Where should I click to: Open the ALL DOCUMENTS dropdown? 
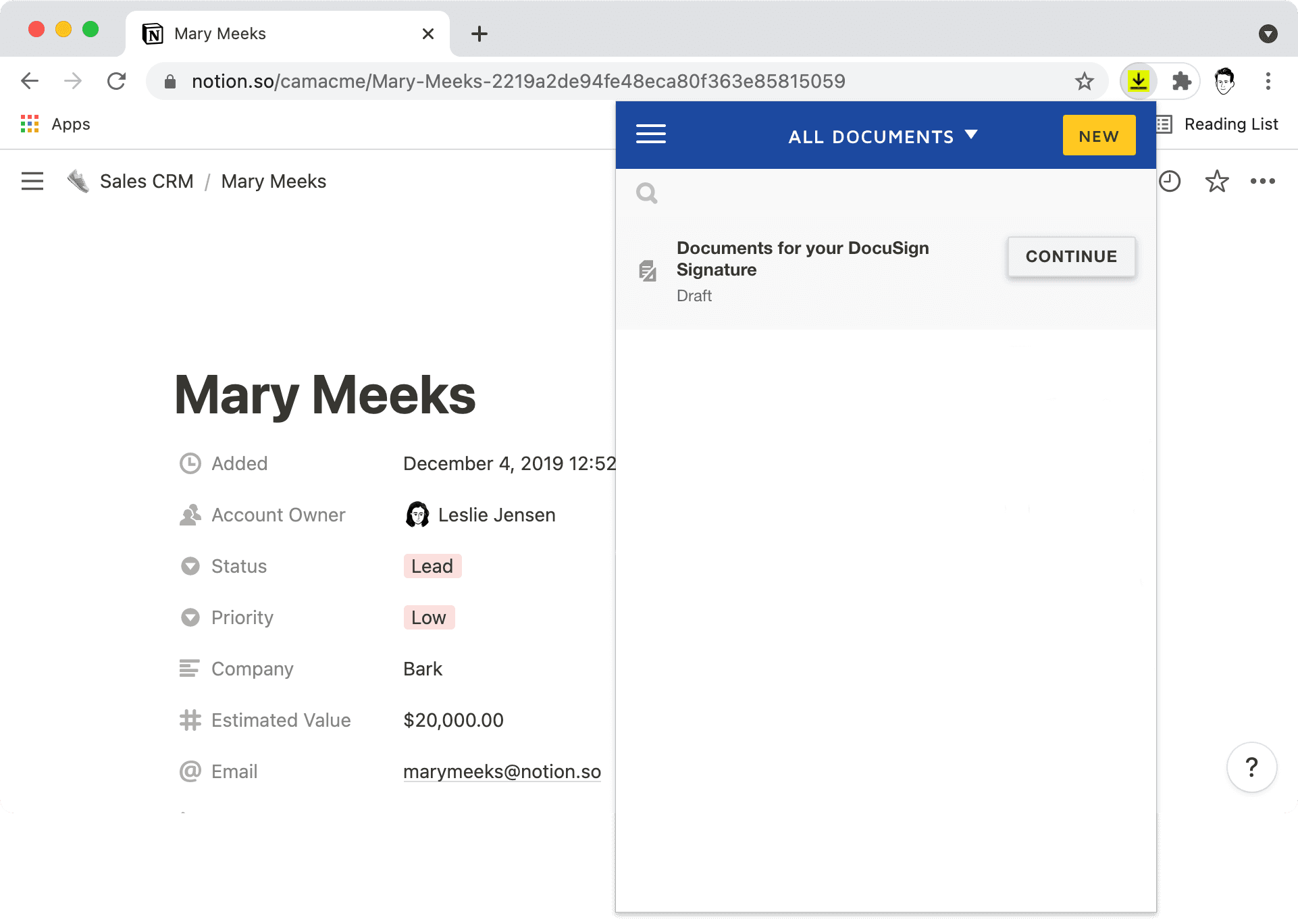tap(883, 136)
